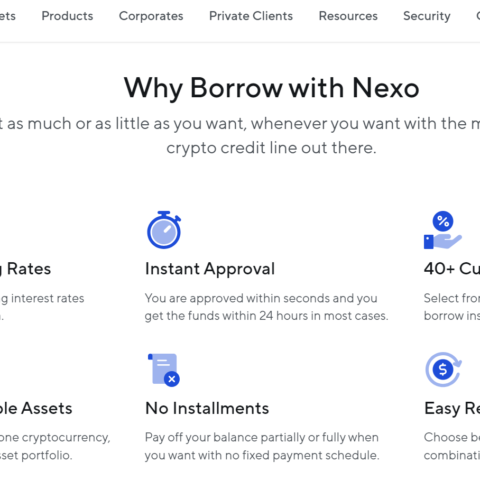Viewport: 480px width, 480px height.
Task: Click the Why Borrow with Nexo title
Action: tap(271, 88)
